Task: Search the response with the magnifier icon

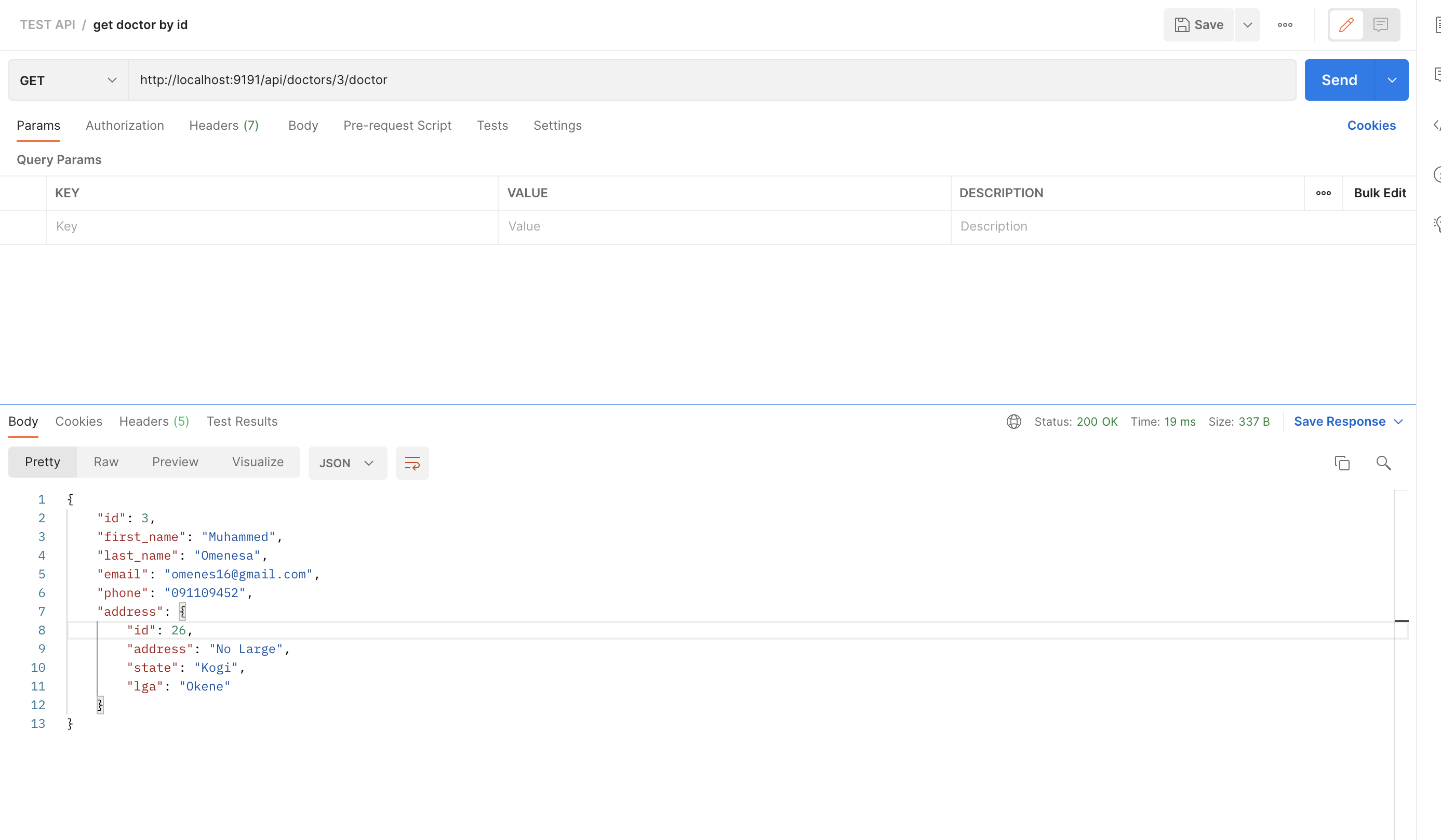Action: click(1383, 463)
